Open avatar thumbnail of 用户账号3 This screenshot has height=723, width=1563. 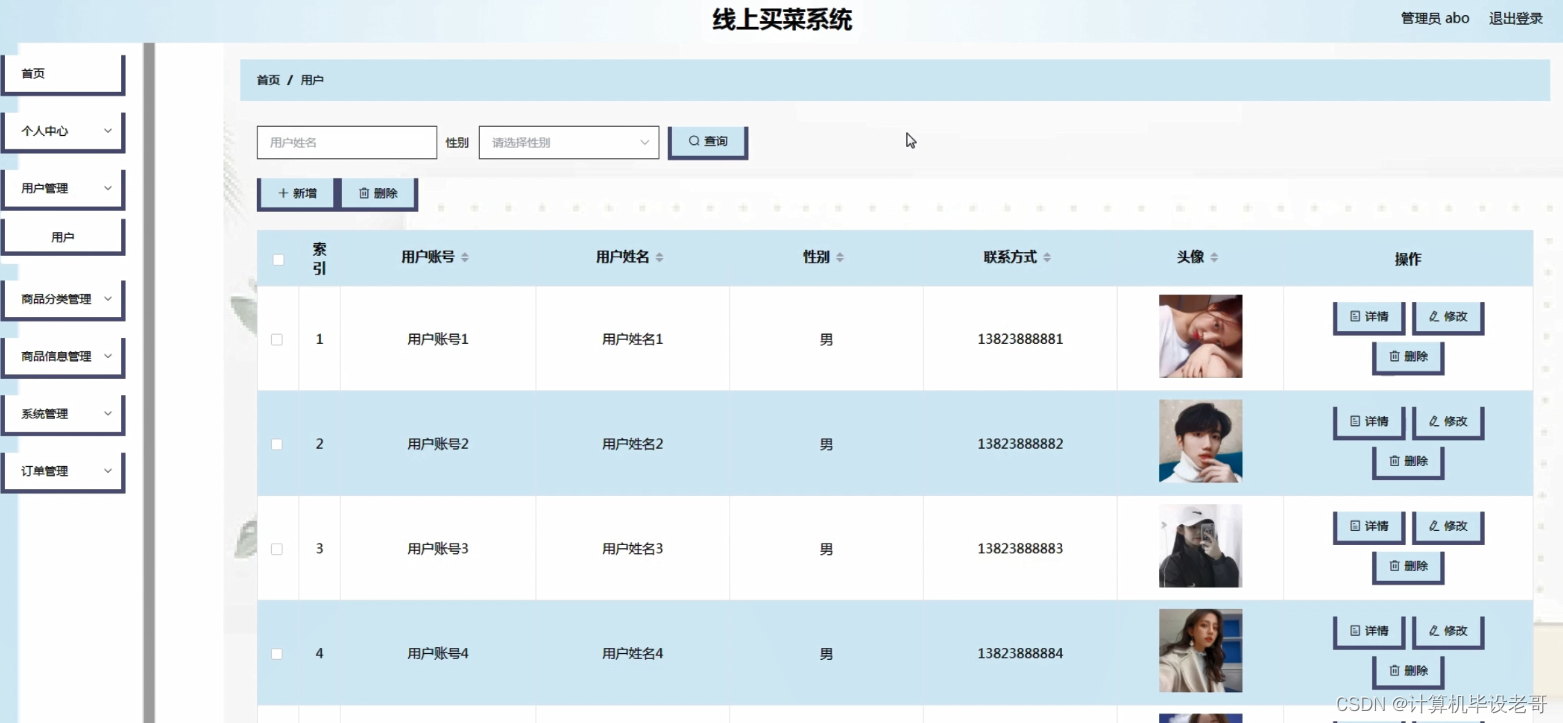tap(1200, 546)
